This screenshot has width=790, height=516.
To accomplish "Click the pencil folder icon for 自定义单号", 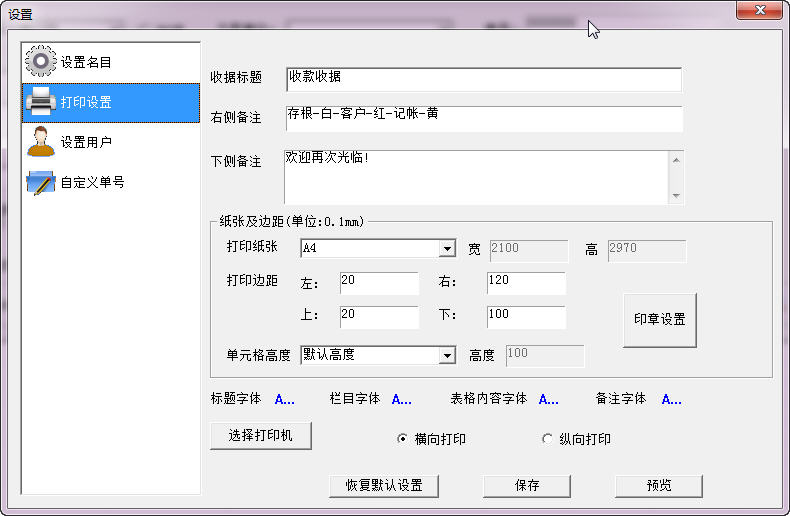I will click(41, 182).
